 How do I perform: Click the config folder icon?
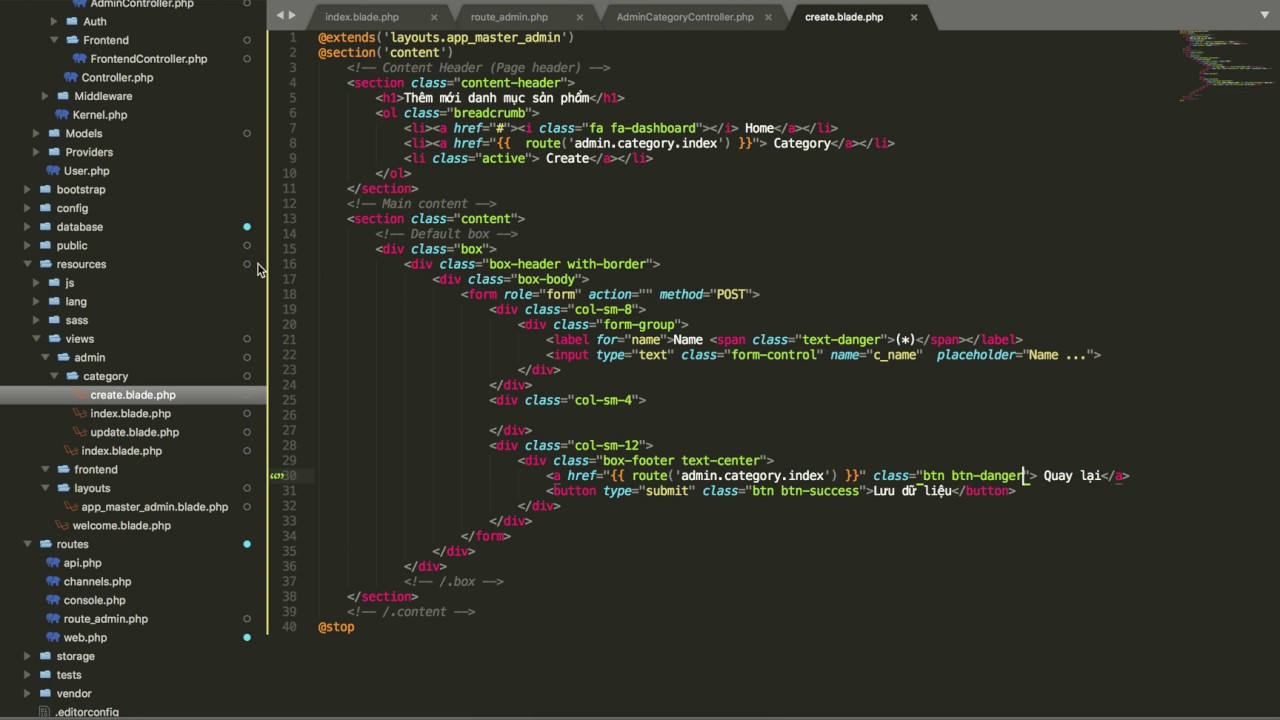[45, 208]
